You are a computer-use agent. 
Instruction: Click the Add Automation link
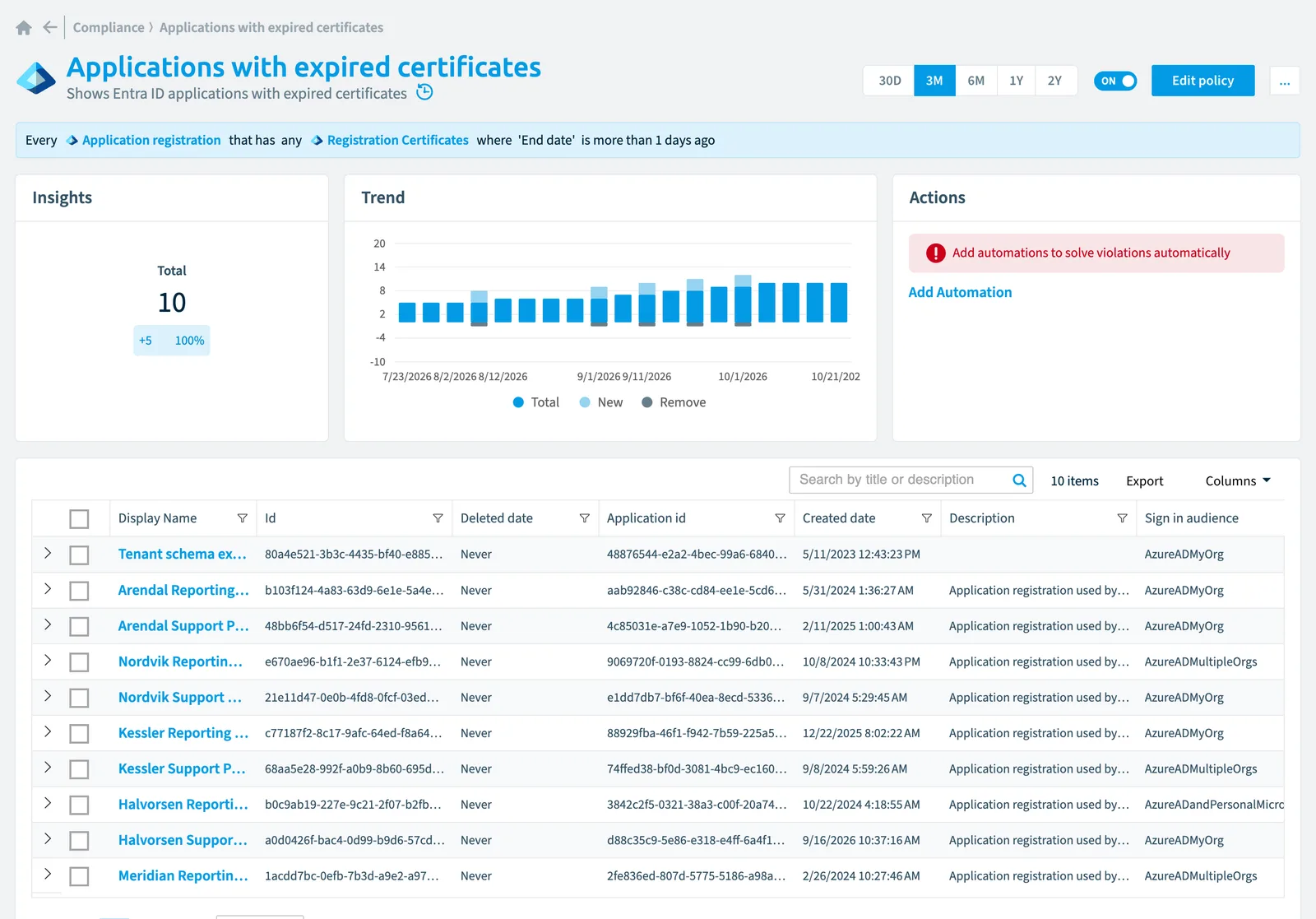coord(960,292)
